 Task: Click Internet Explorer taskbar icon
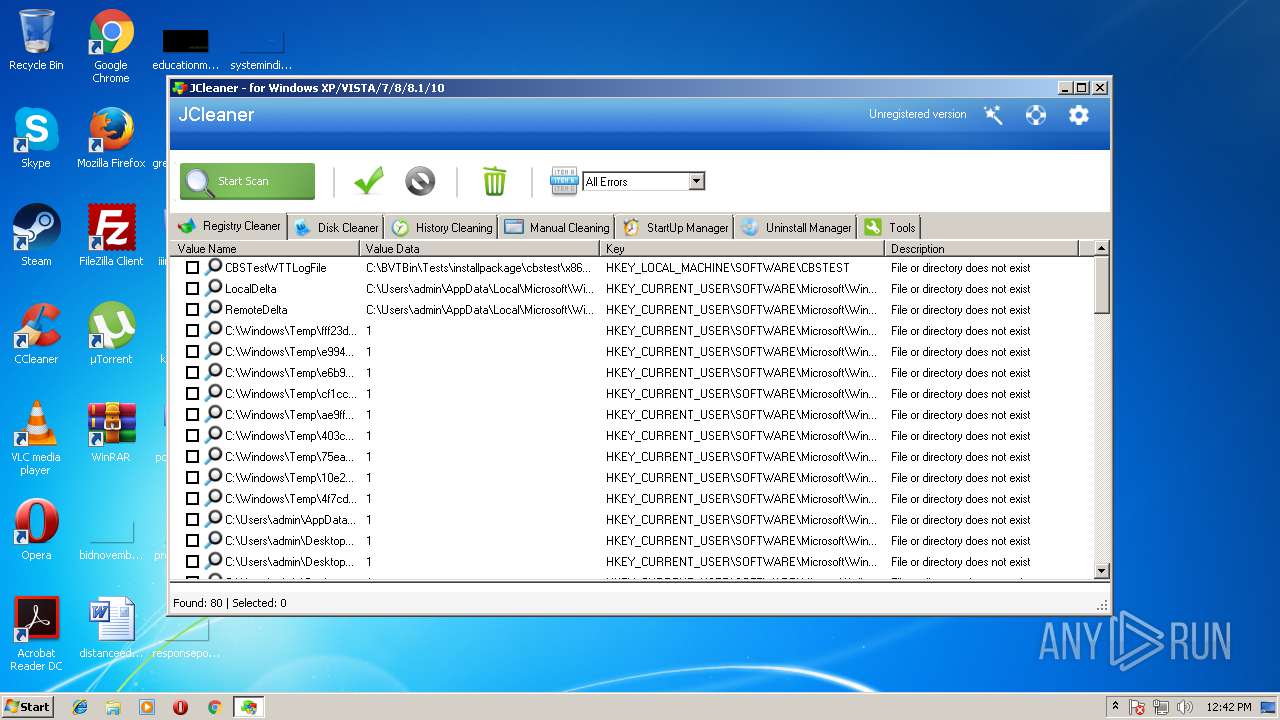click(80, 707)
